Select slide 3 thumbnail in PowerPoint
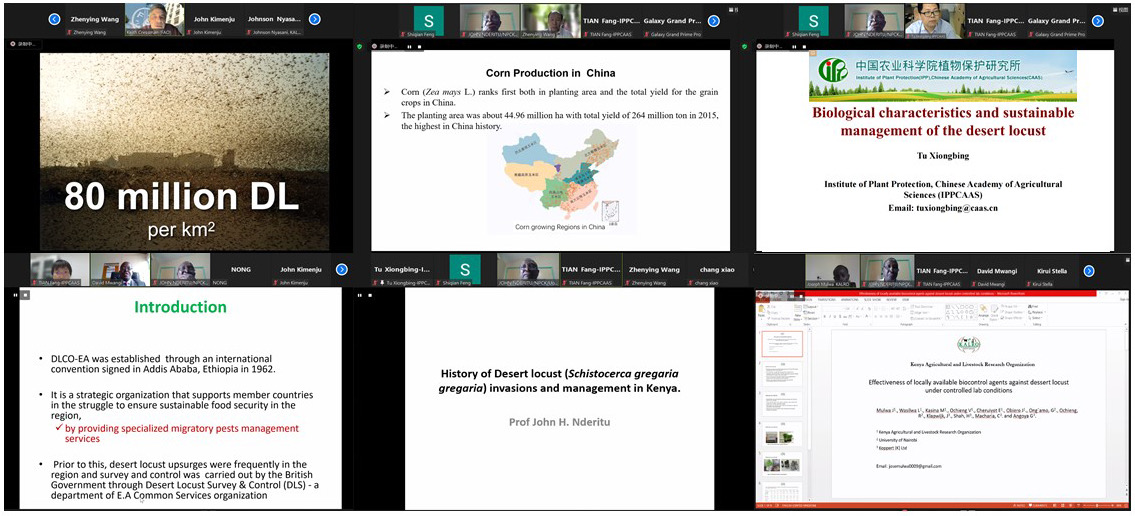 coord(782,405)
